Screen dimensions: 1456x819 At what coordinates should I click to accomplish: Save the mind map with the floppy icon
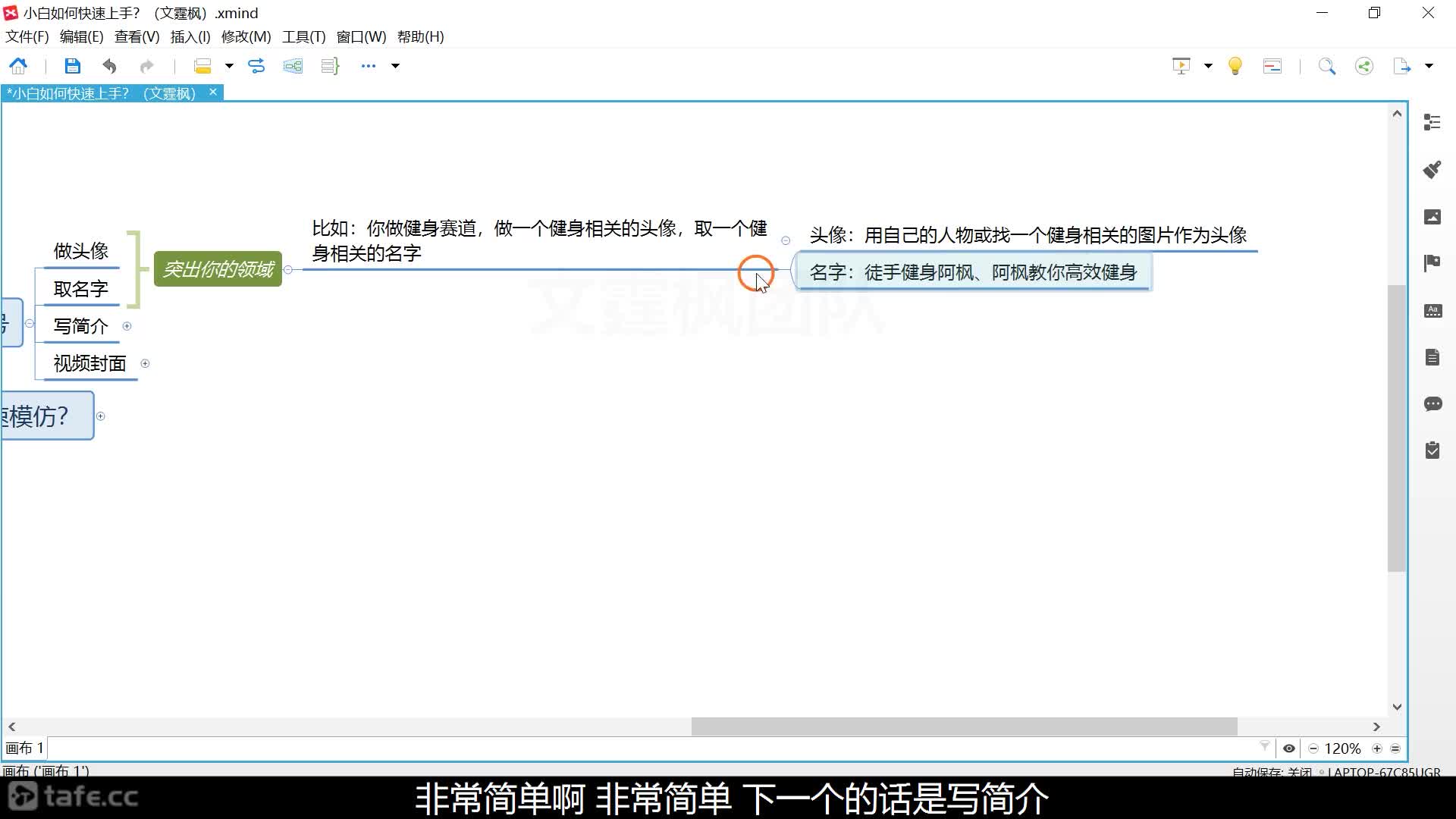click(72, 66)
